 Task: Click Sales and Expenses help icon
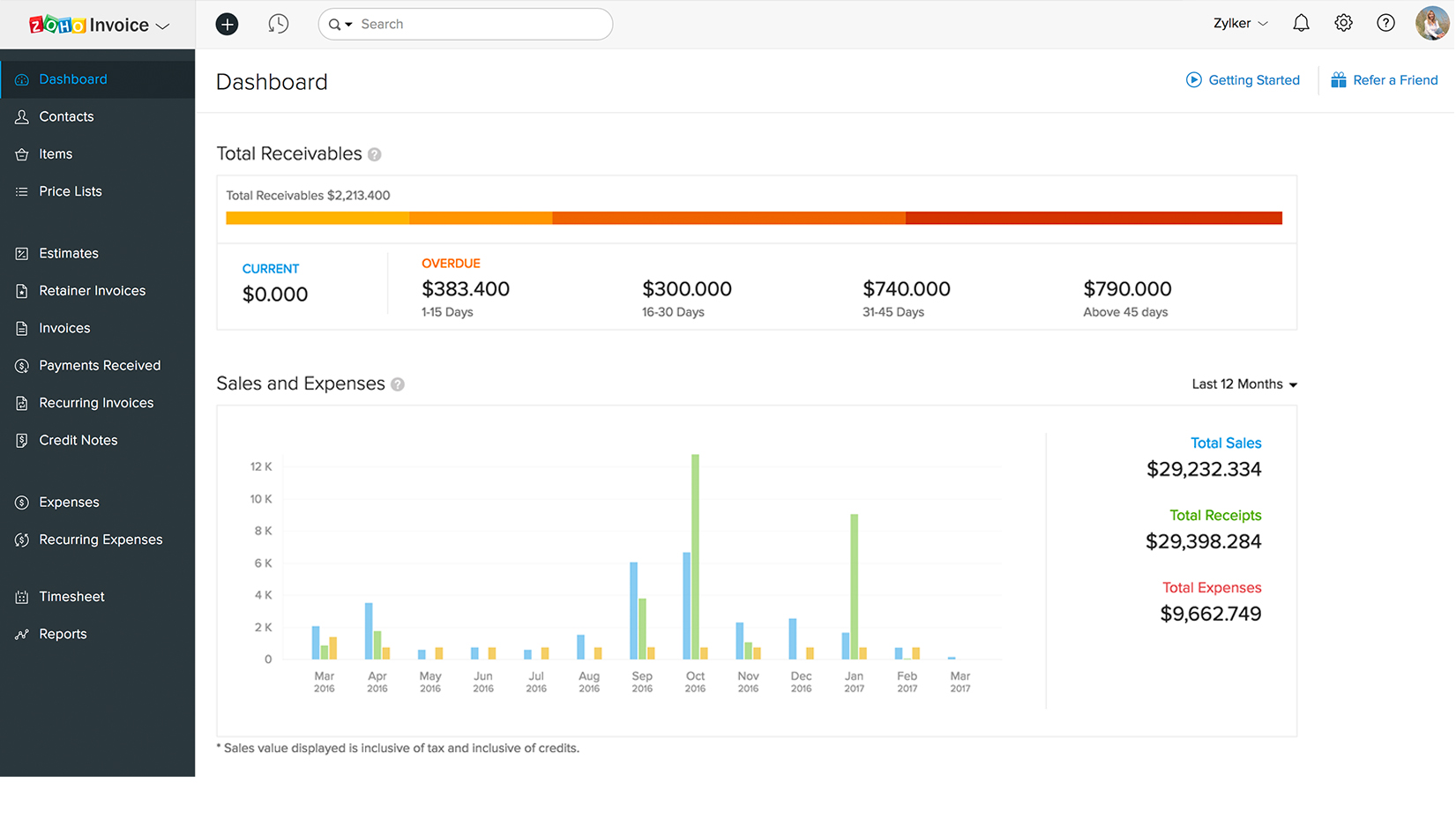[x=398, y=385]
